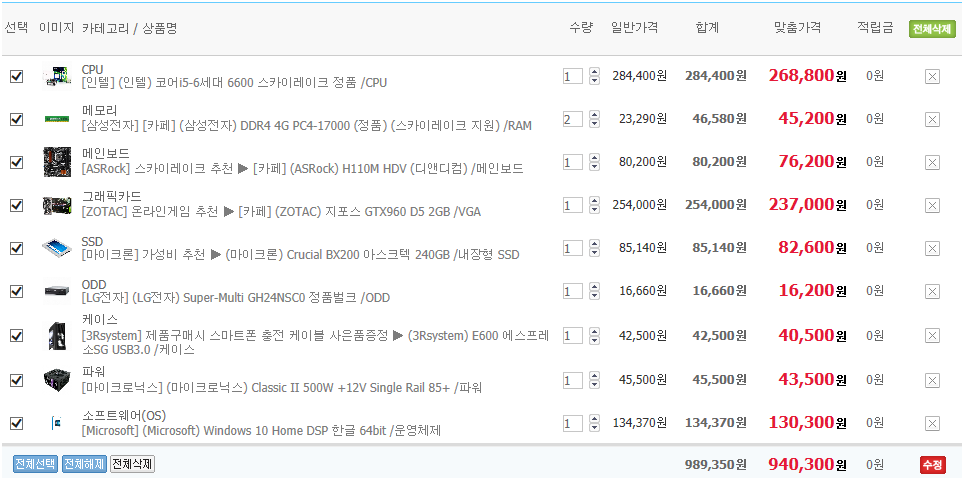Open the 3Rsystem E600 에스프레소 case link
966x478 pixels.
click(x=315, y=342)
